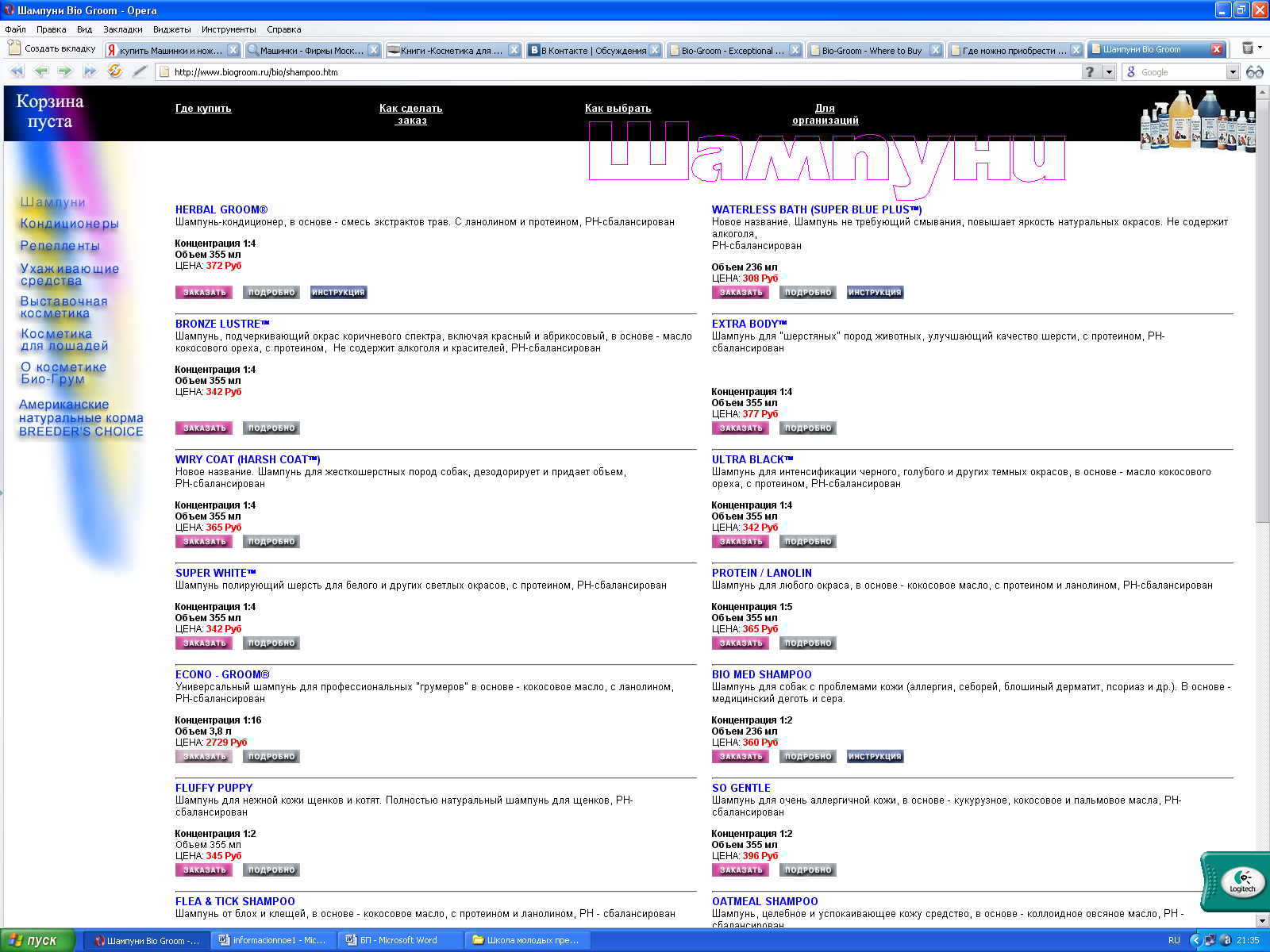
Task: Close the Книги -Косметика tab
Action: coord(514,50)
